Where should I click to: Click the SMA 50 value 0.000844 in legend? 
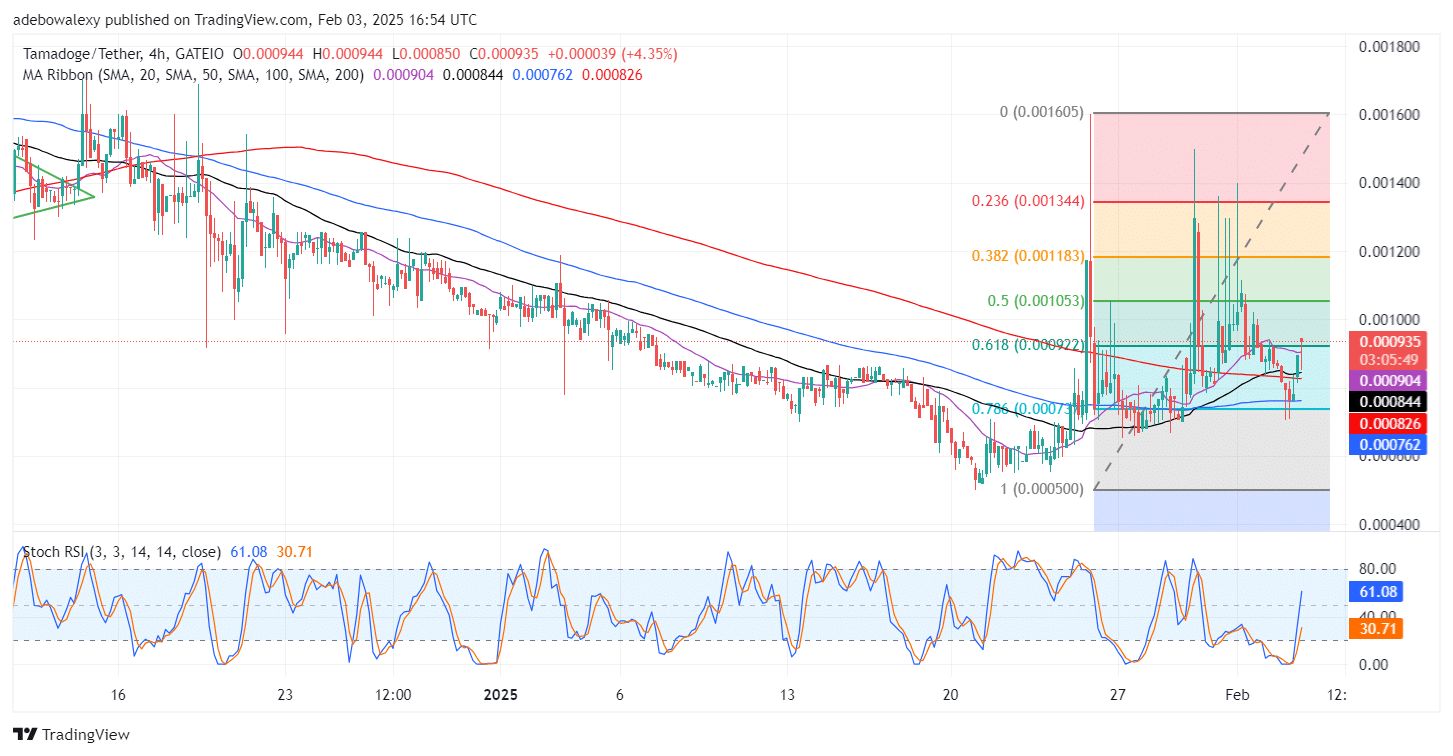coord(475,73)
